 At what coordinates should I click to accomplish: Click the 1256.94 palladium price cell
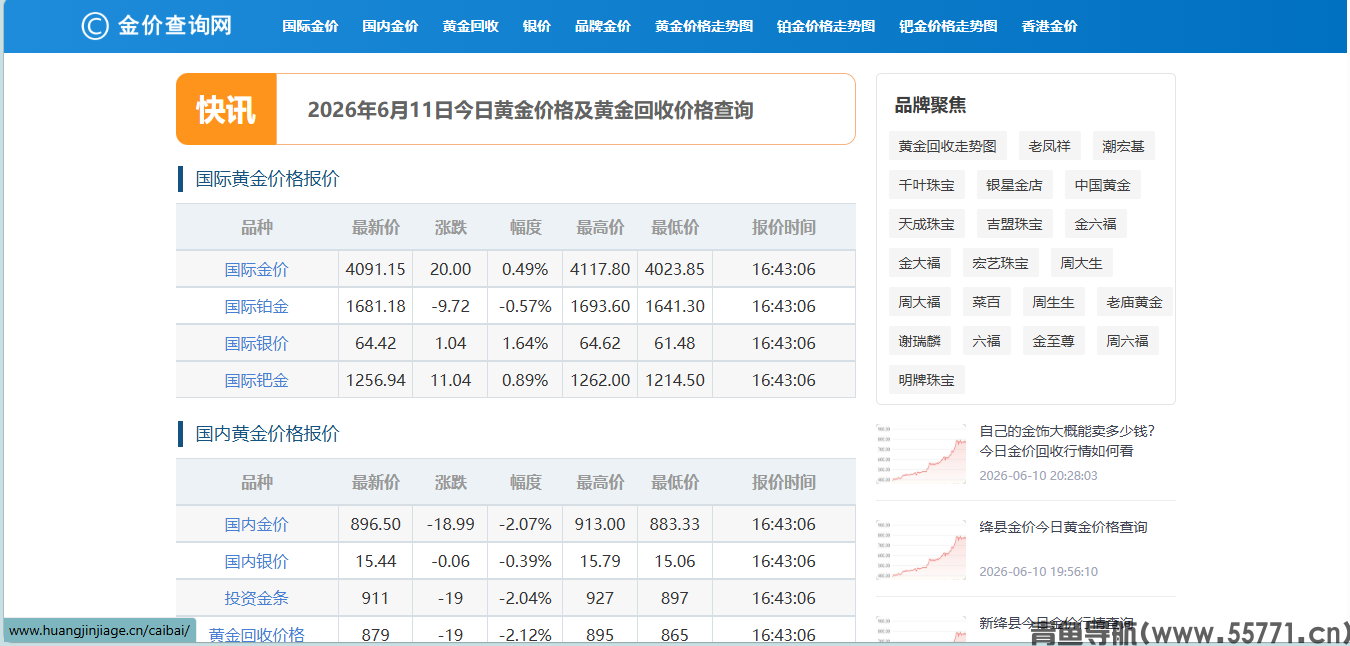click(x=376, y=380)
